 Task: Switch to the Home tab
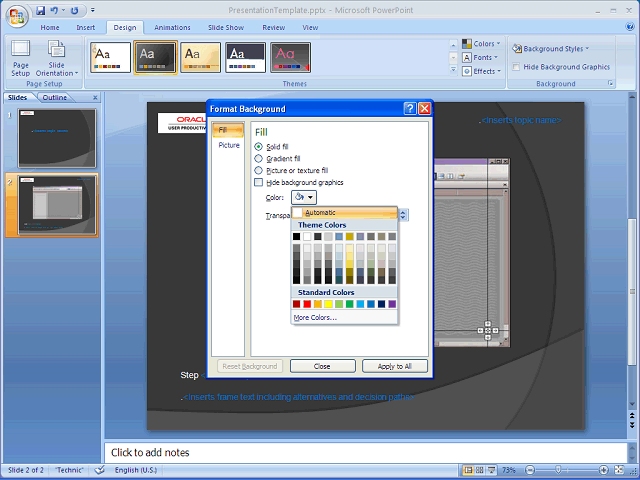pyautogui.click(x=50, y=27)
